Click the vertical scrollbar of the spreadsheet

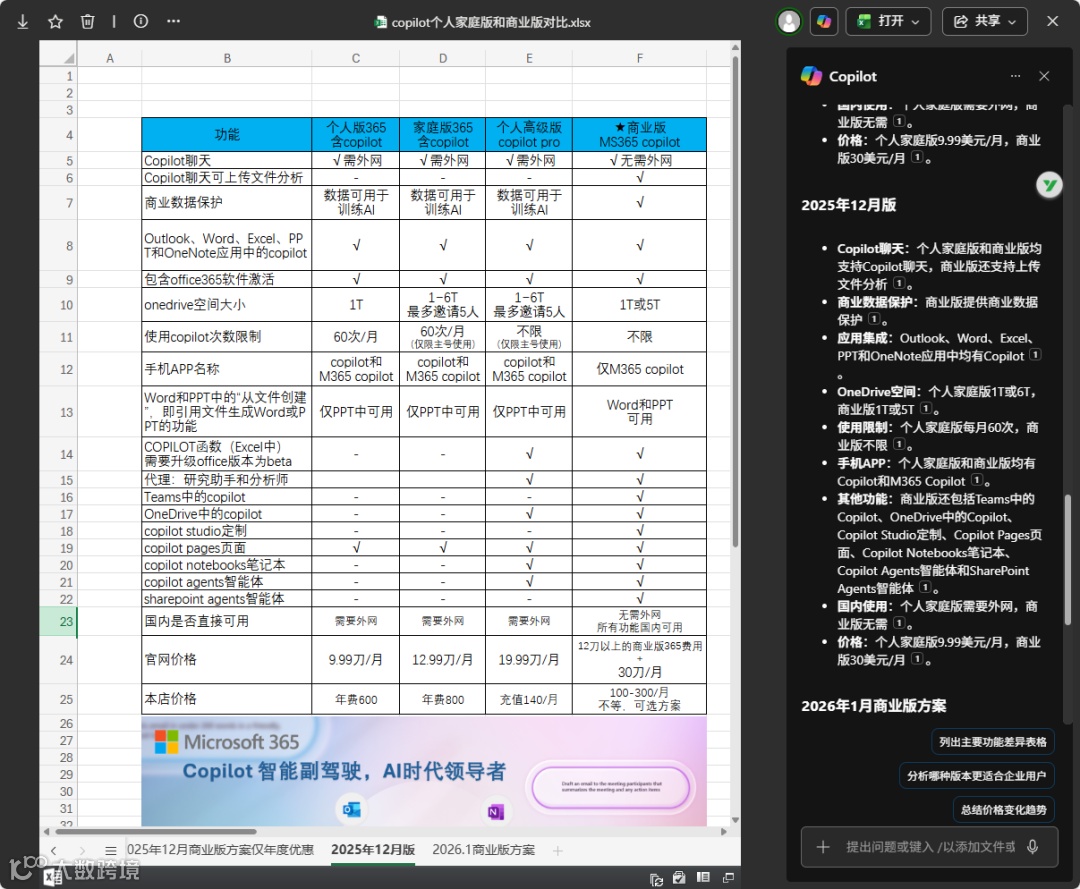(735, 300)
